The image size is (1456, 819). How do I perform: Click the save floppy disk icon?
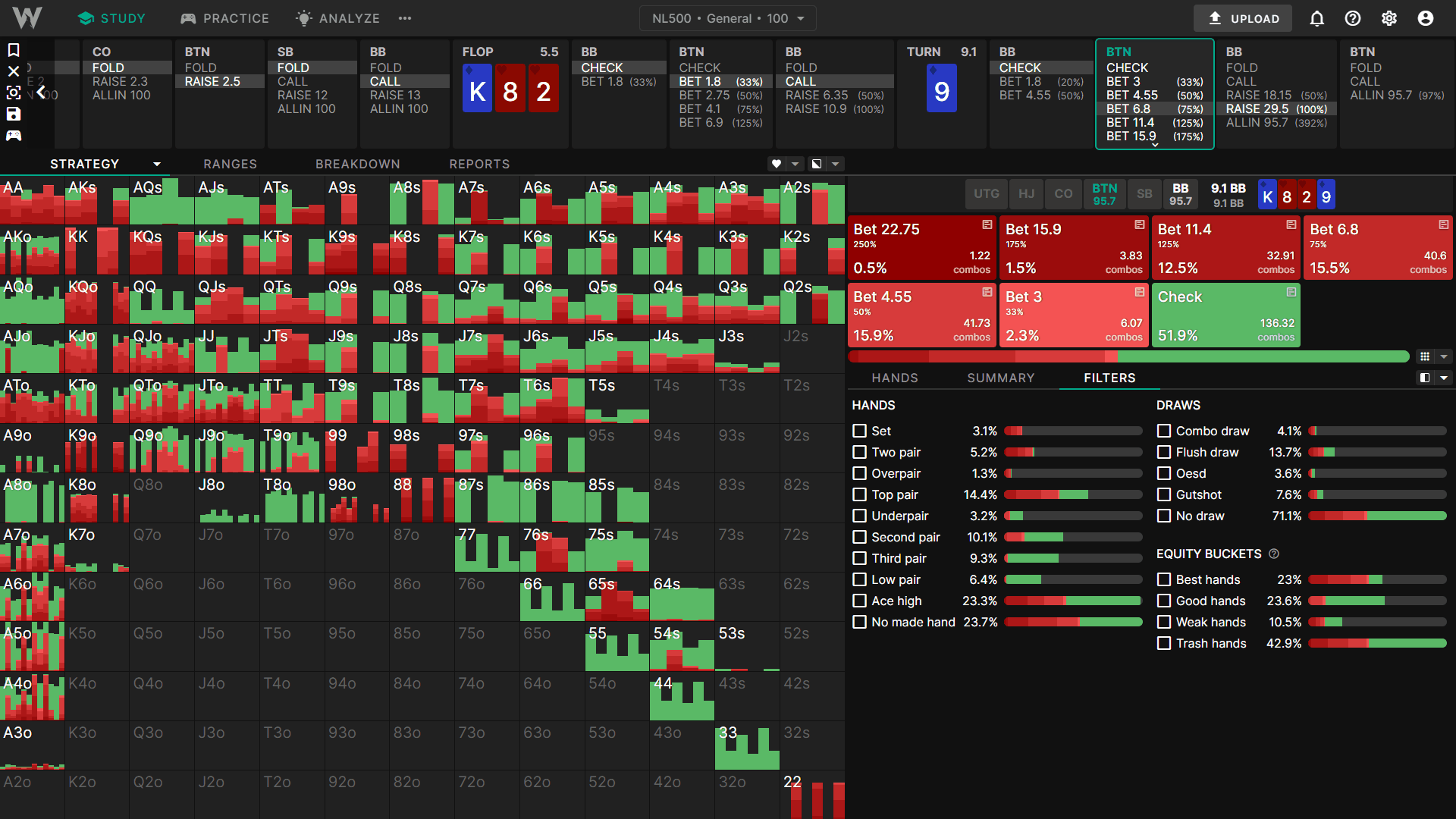coord(14,114)
